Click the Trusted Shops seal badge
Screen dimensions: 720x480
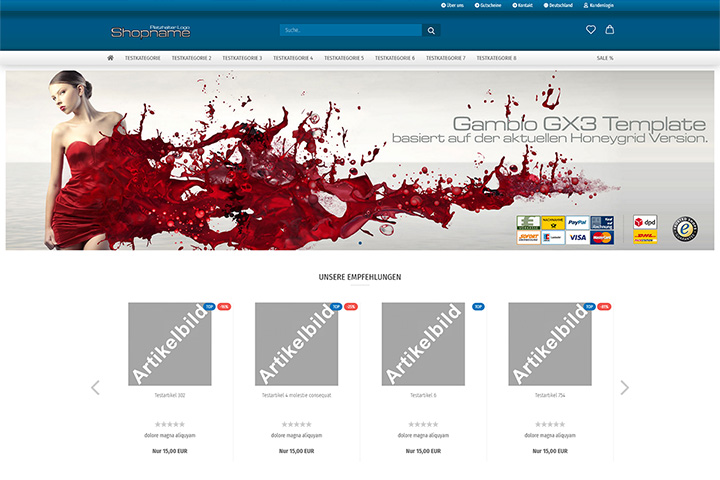(x=685, y=229)
